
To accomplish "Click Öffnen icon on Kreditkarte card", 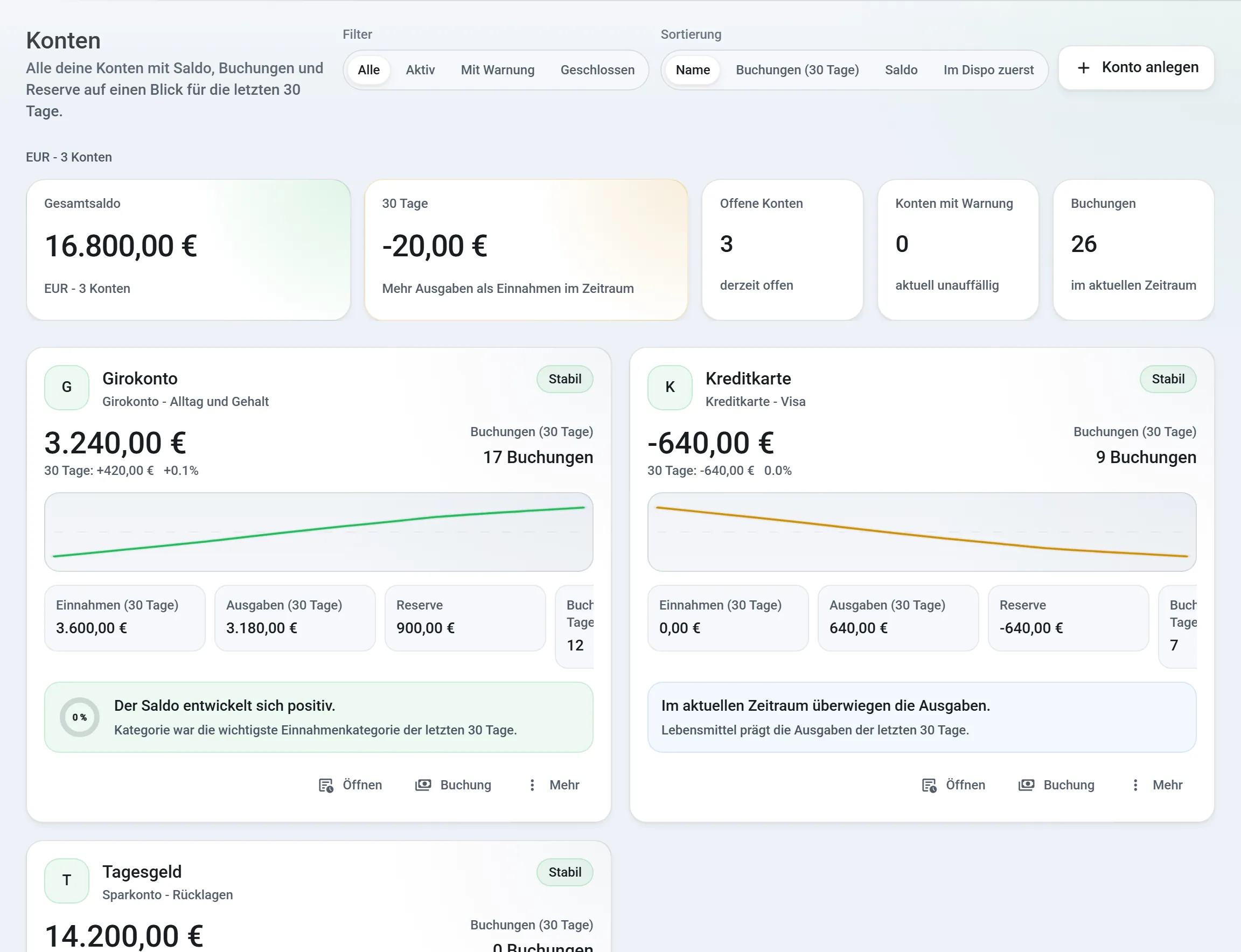I will pos(929,786).
